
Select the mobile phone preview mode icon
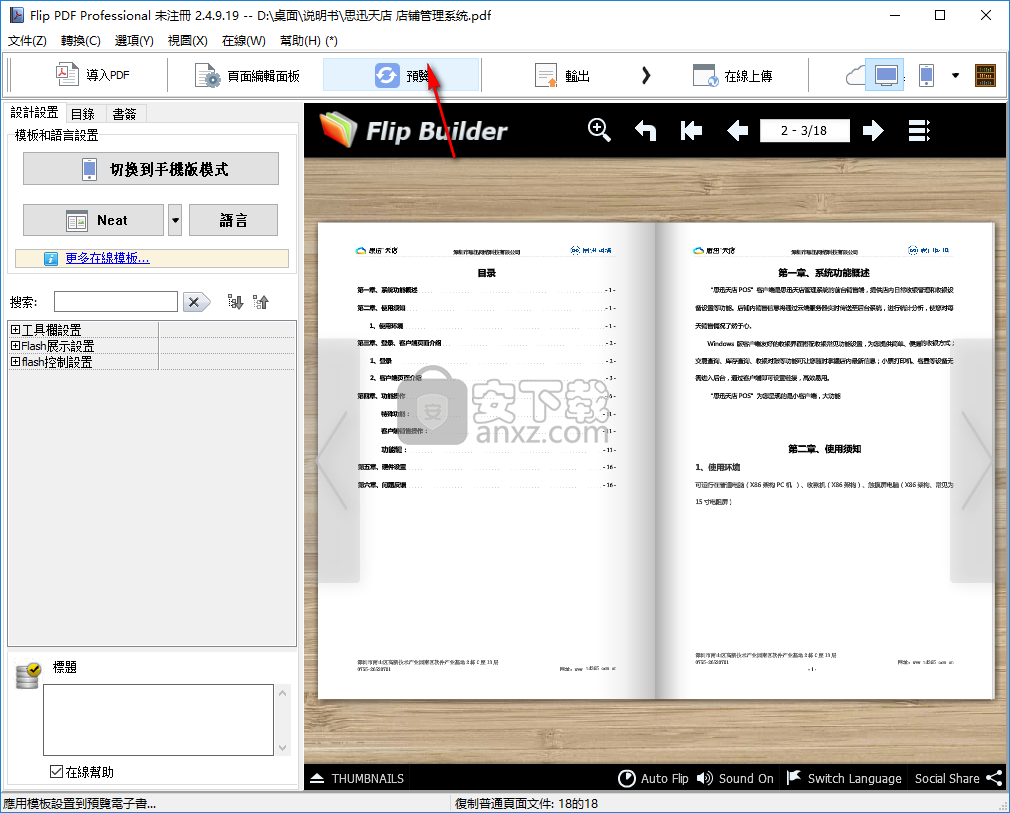[926, 75]
